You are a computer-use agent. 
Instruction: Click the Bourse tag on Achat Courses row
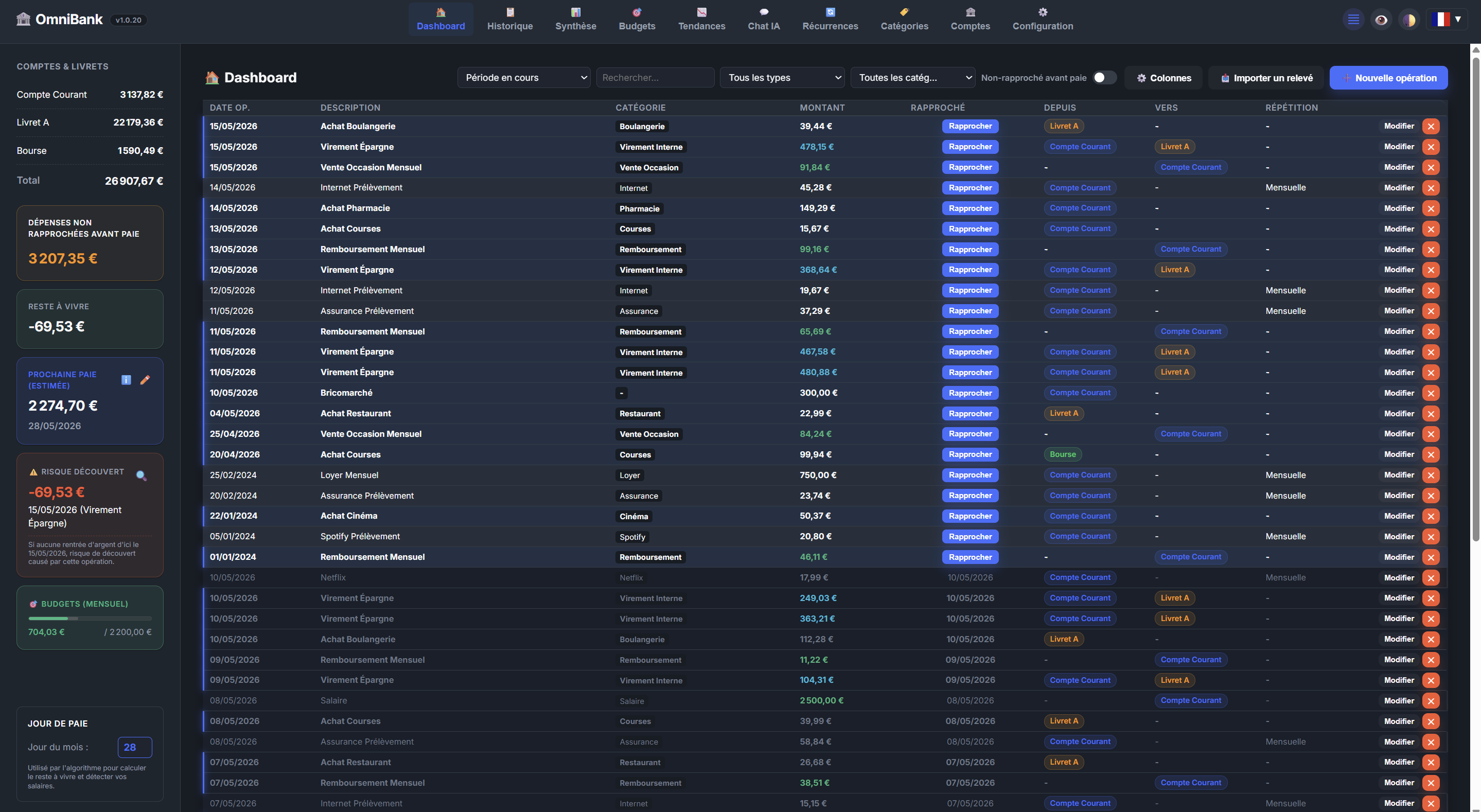1063,454
